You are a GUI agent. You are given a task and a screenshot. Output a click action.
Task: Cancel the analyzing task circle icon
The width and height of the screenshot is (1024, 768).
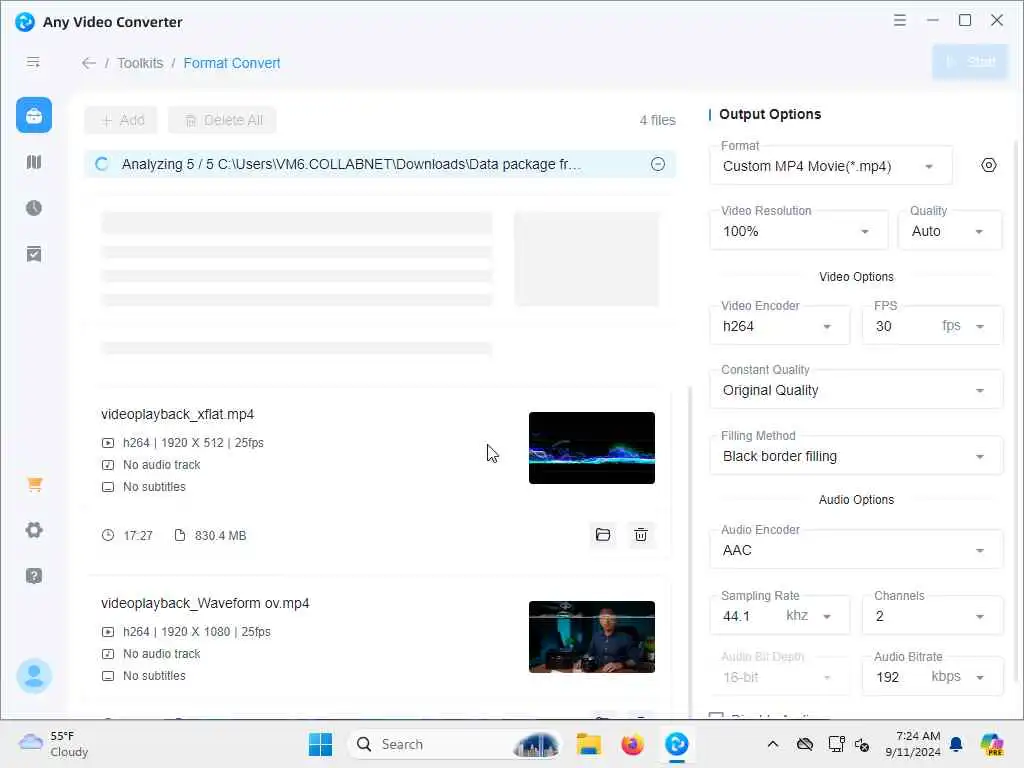point(658,164)
